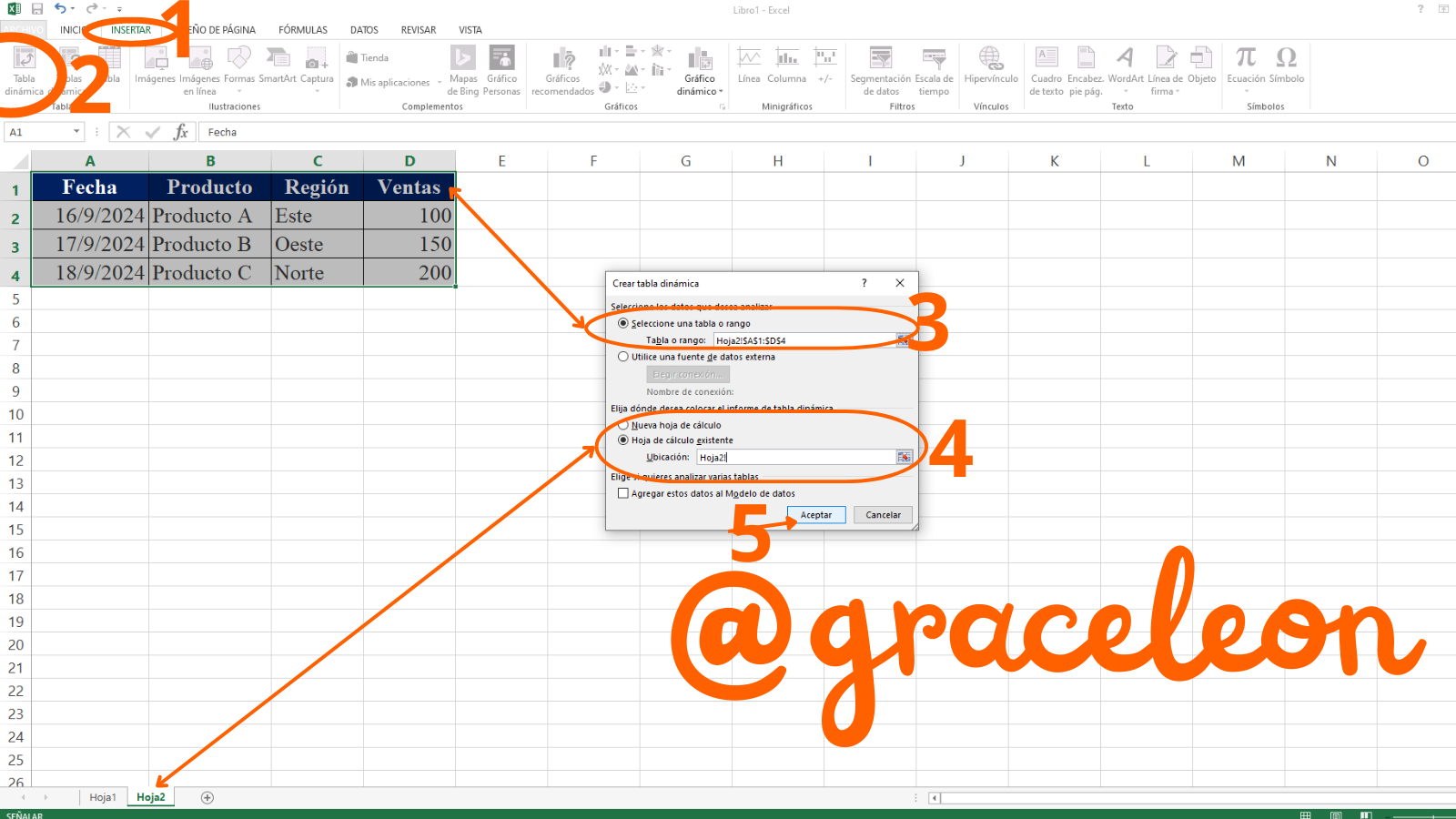Click the Excel help question mark icon

point(1420,9)
